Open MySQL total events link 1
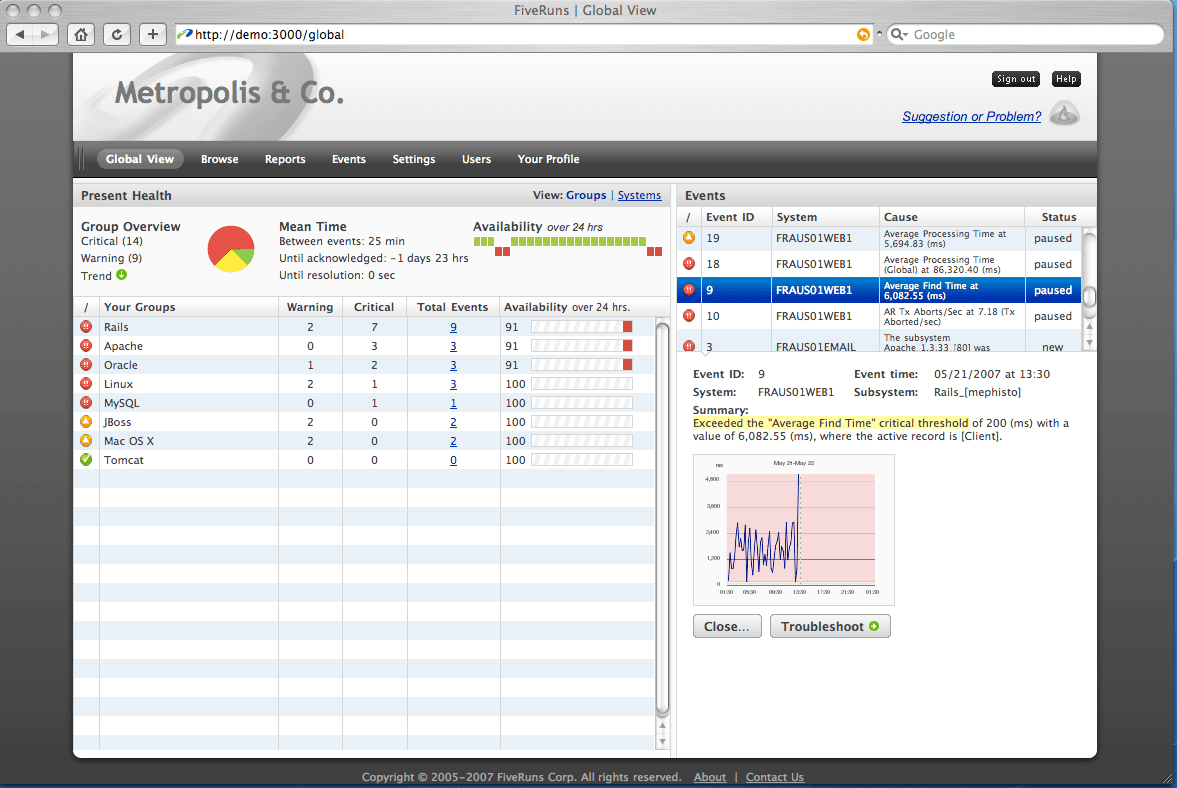Image resolution: width=1177 pixels, height=788 pixels. pos(453,403)
